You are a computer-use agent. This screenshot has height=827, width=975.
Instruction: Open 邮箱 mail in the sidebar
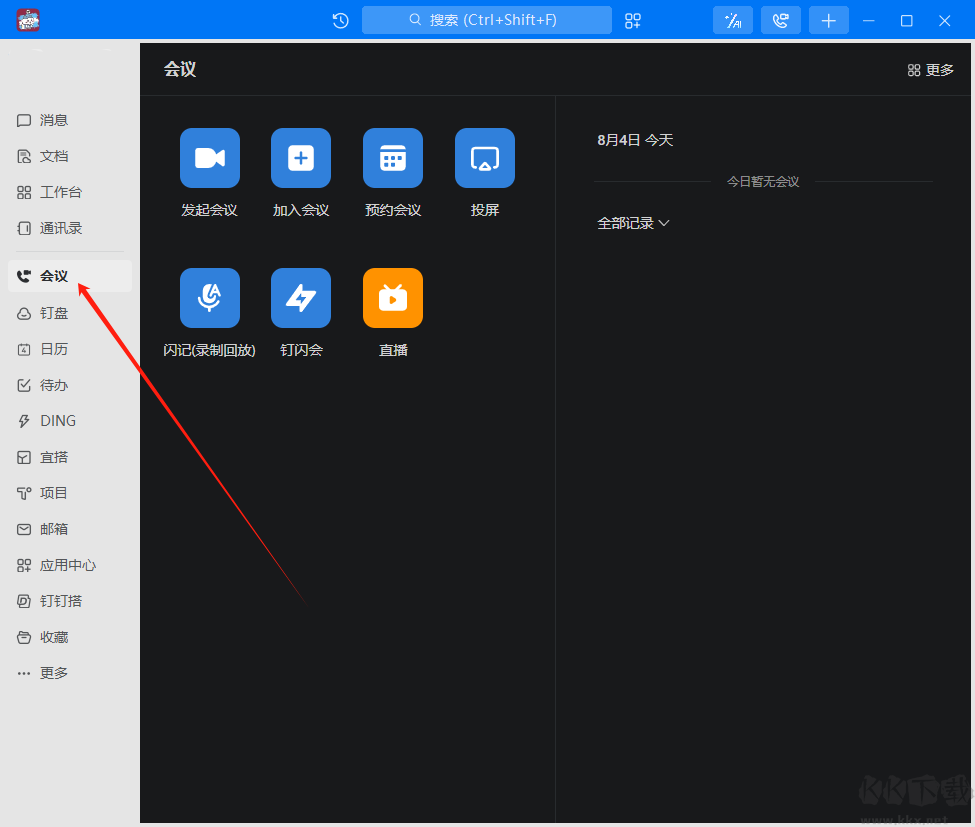point(70,529)
